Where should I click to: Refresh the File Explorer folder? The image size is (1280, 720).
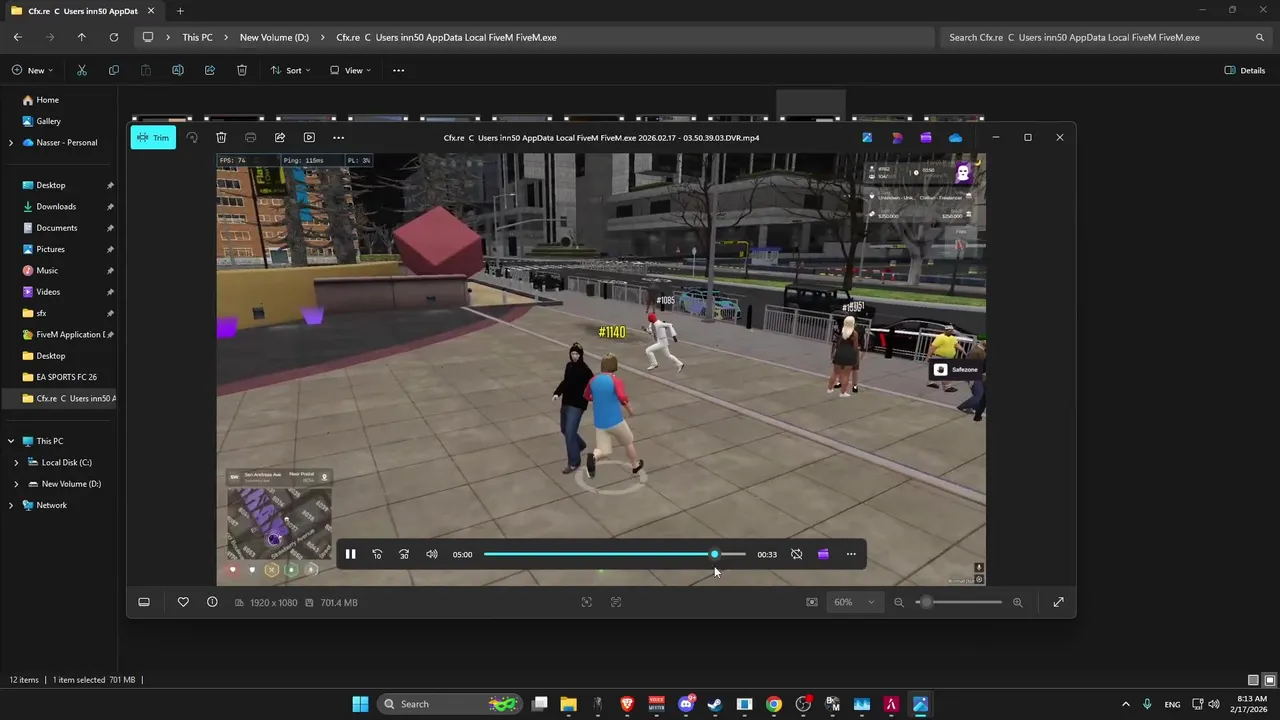(x=114, y=37)
